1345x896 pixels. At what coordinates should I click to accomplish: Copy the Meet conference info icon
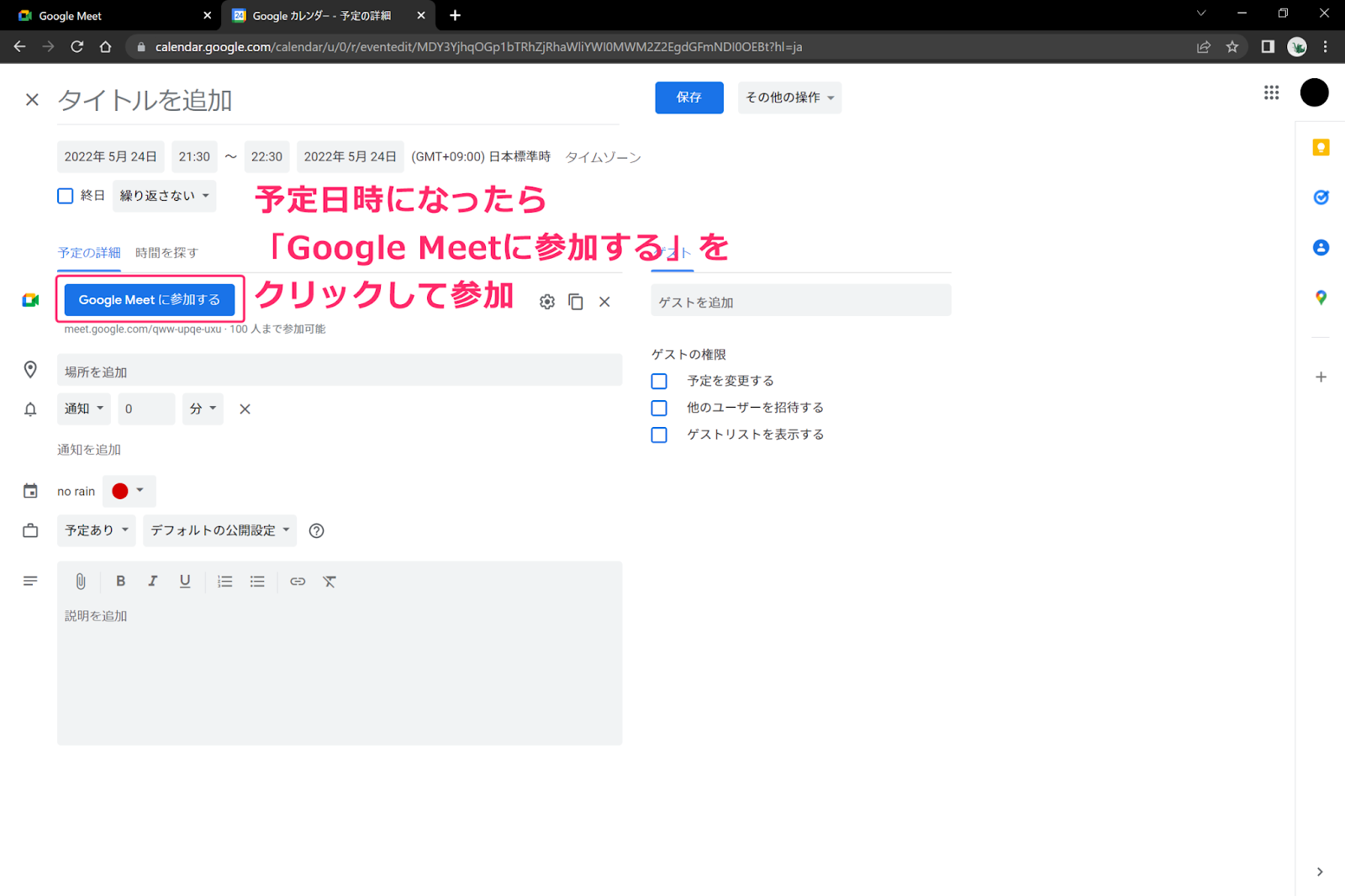coord(576,302)
